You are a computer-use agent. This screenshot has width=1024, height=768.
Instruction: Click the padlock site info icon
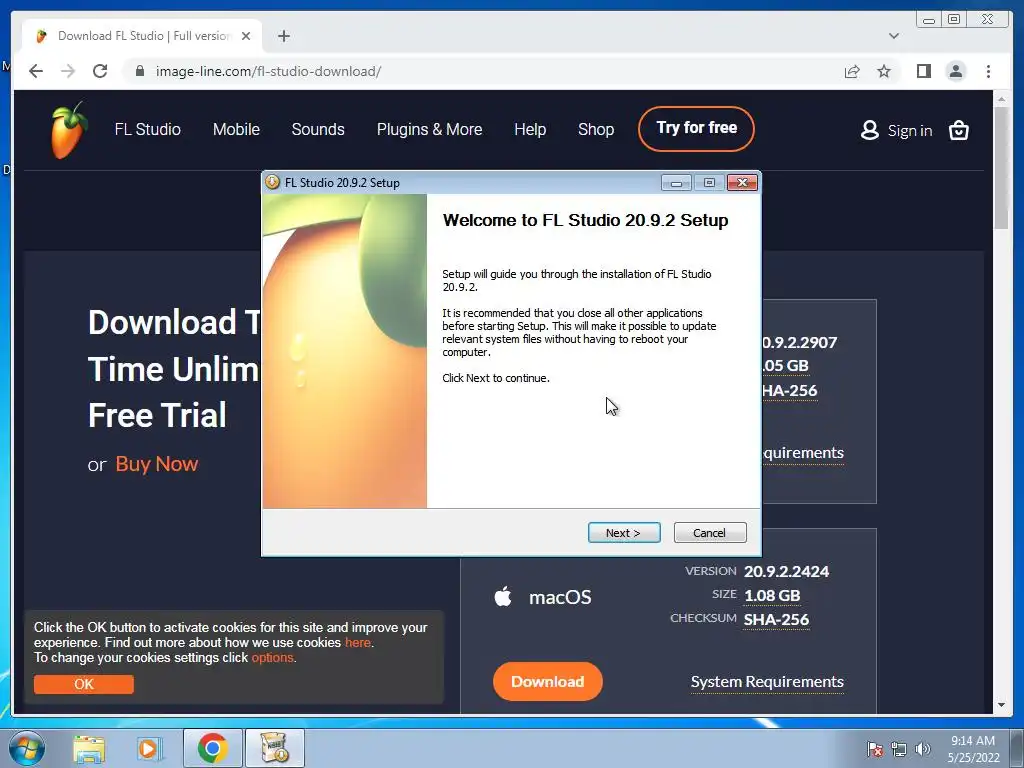pyautogui.click(x=140, y=71)
